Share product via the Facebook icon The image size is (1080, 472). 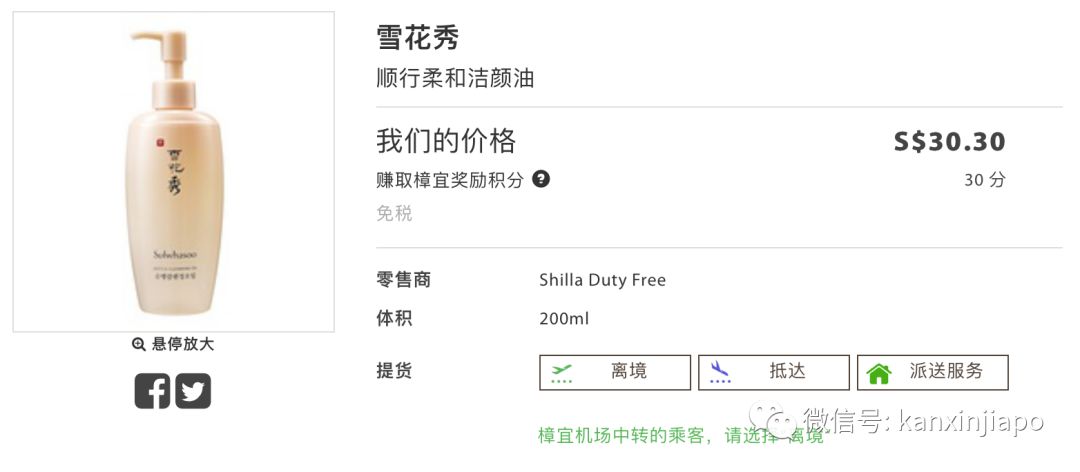153,390
